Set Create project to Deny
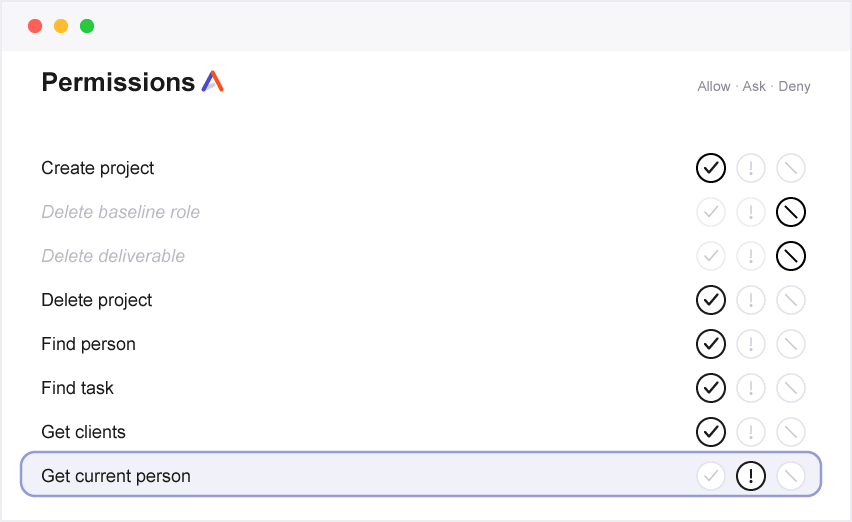Viewport: 852px width, 522px height. click(791, 168)
